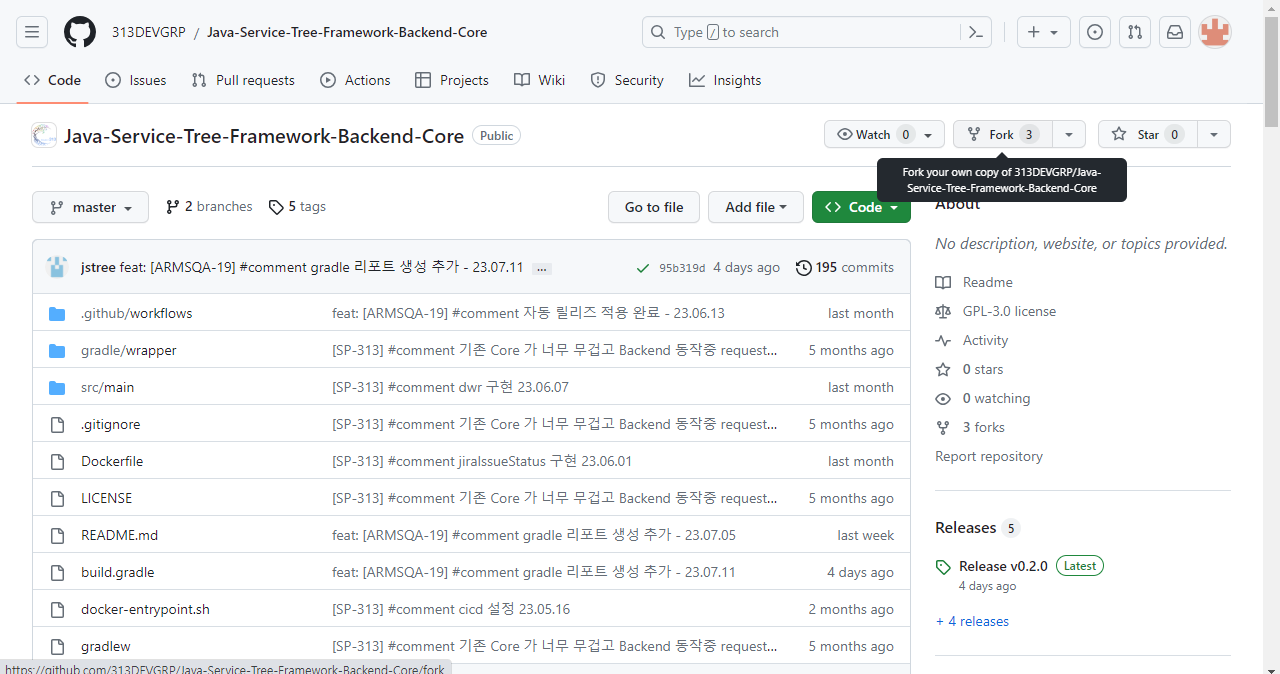Screen dimensions: 1280x674
Task: Open the create new plus dropdown
Action: (1044, 32)
